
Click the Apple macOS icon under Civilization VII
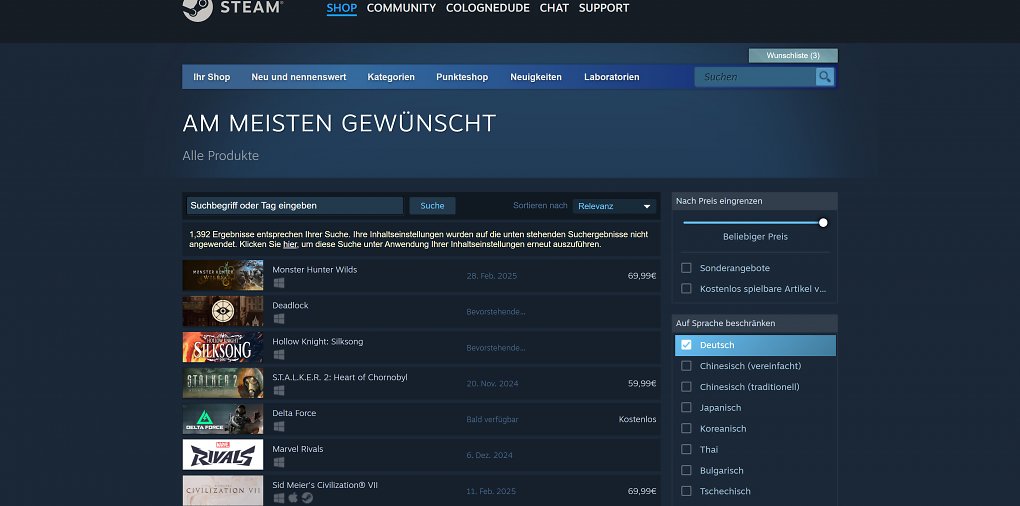point(293,498)
